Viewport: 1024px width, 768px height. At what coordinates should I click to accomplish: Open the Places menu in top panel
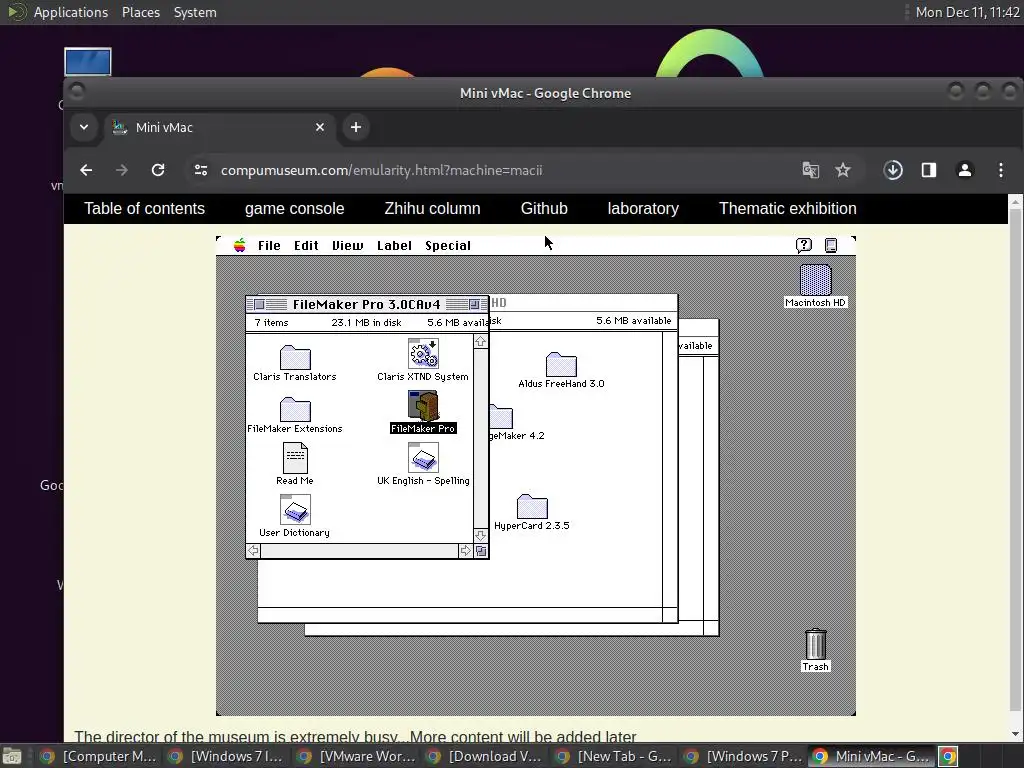141,12
